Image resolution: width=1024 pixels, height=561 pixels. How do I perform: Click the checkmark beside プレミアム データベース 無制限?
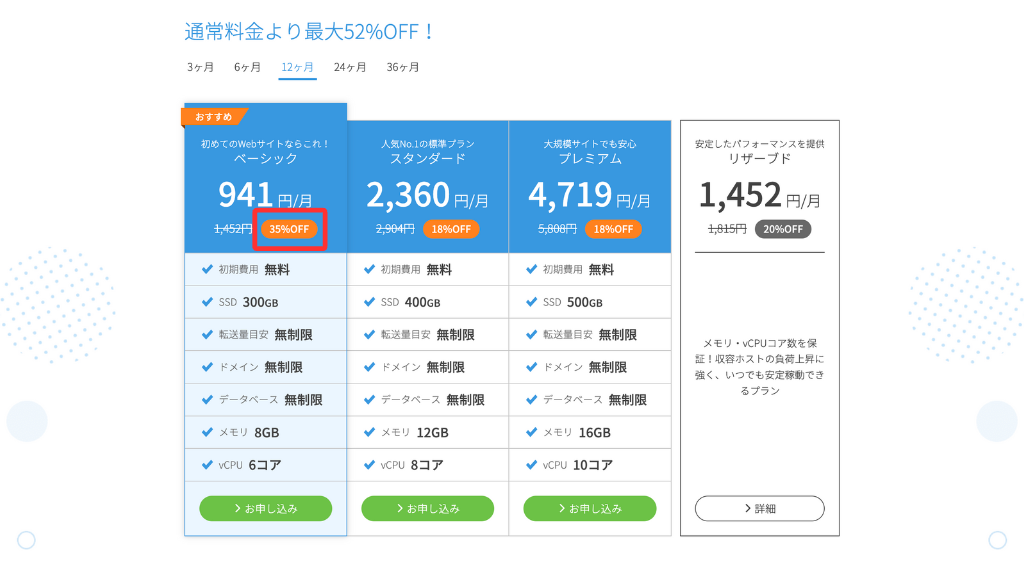point(531,399)
